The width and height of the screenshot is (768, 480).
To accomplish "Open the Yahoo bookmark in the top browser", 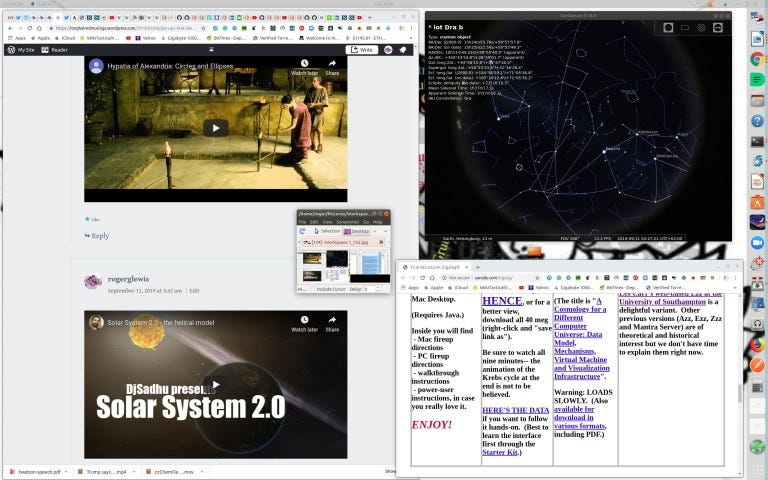I will click(x=145, y=38).
